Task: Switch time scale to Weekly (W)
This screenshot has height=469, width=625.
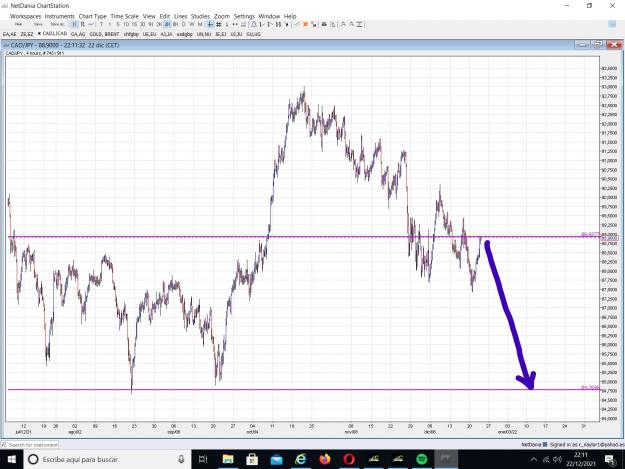Action: [192, 24]
